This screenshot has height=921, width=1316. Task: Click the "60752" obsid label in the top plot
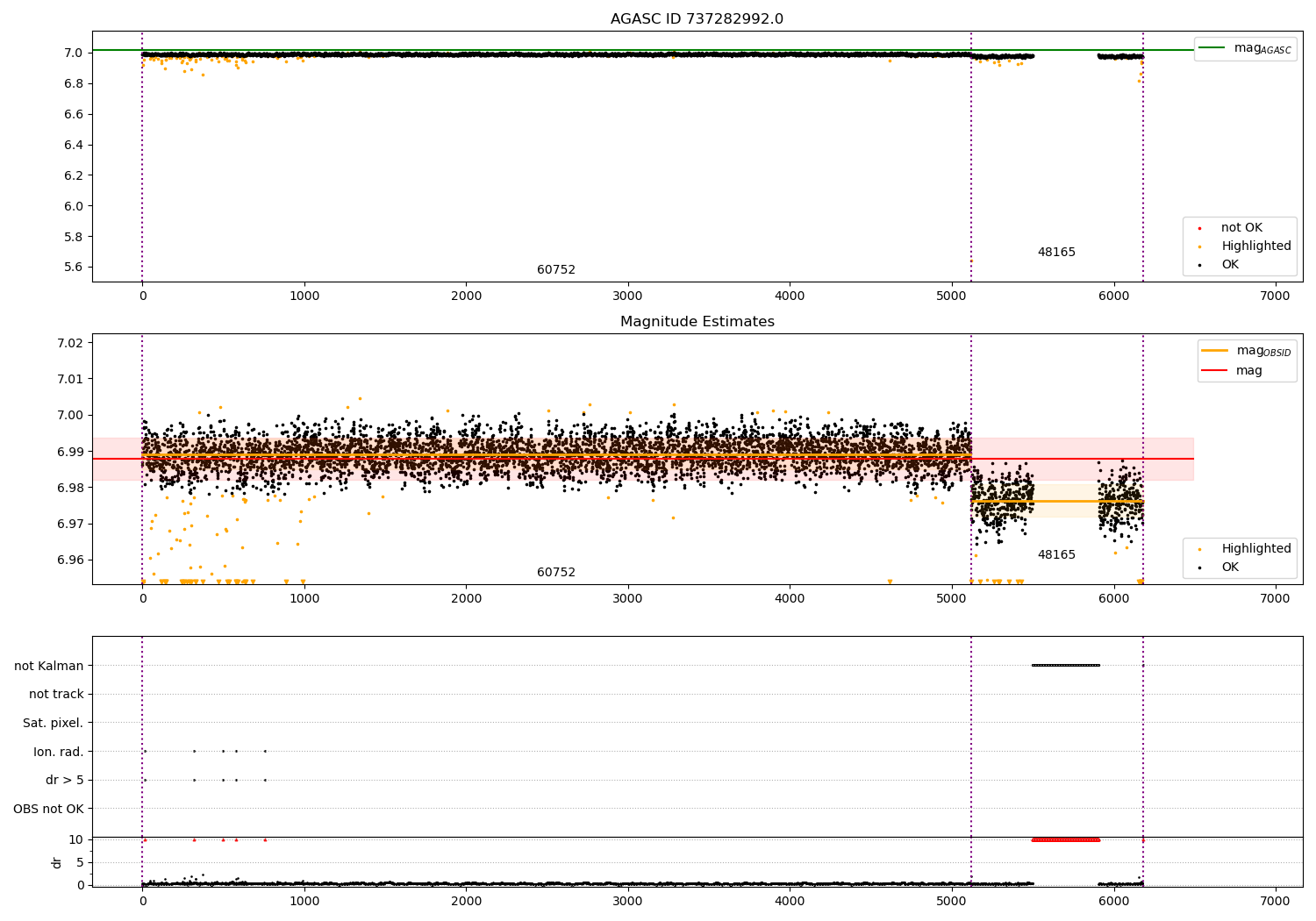coord(556,270)
